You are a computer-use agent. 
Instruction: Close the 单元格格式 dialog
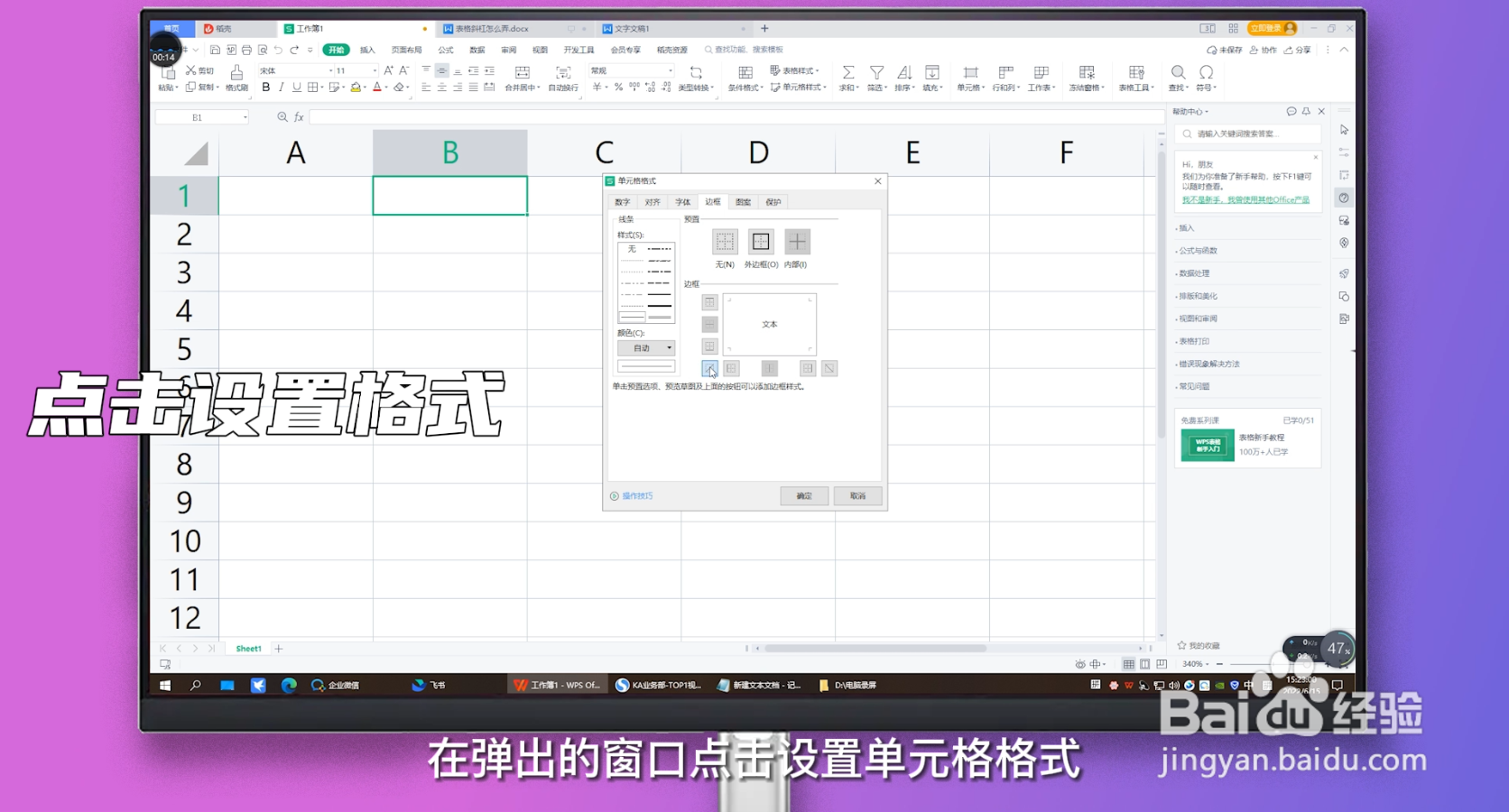point(877,181)
